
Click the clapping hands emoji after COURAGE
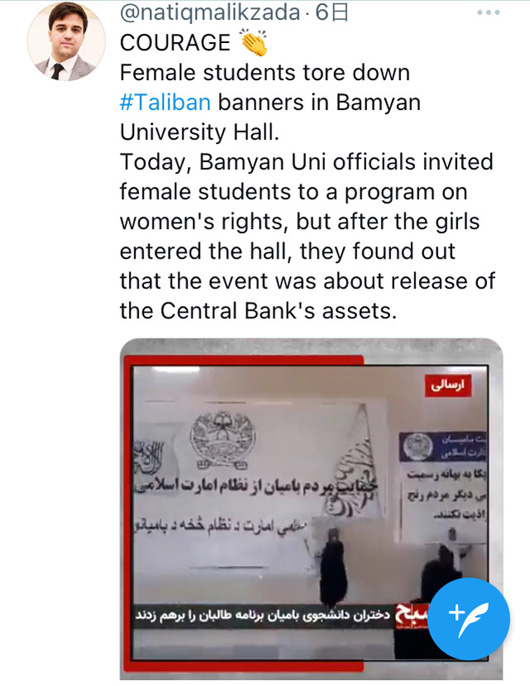(x=254, y=42)
